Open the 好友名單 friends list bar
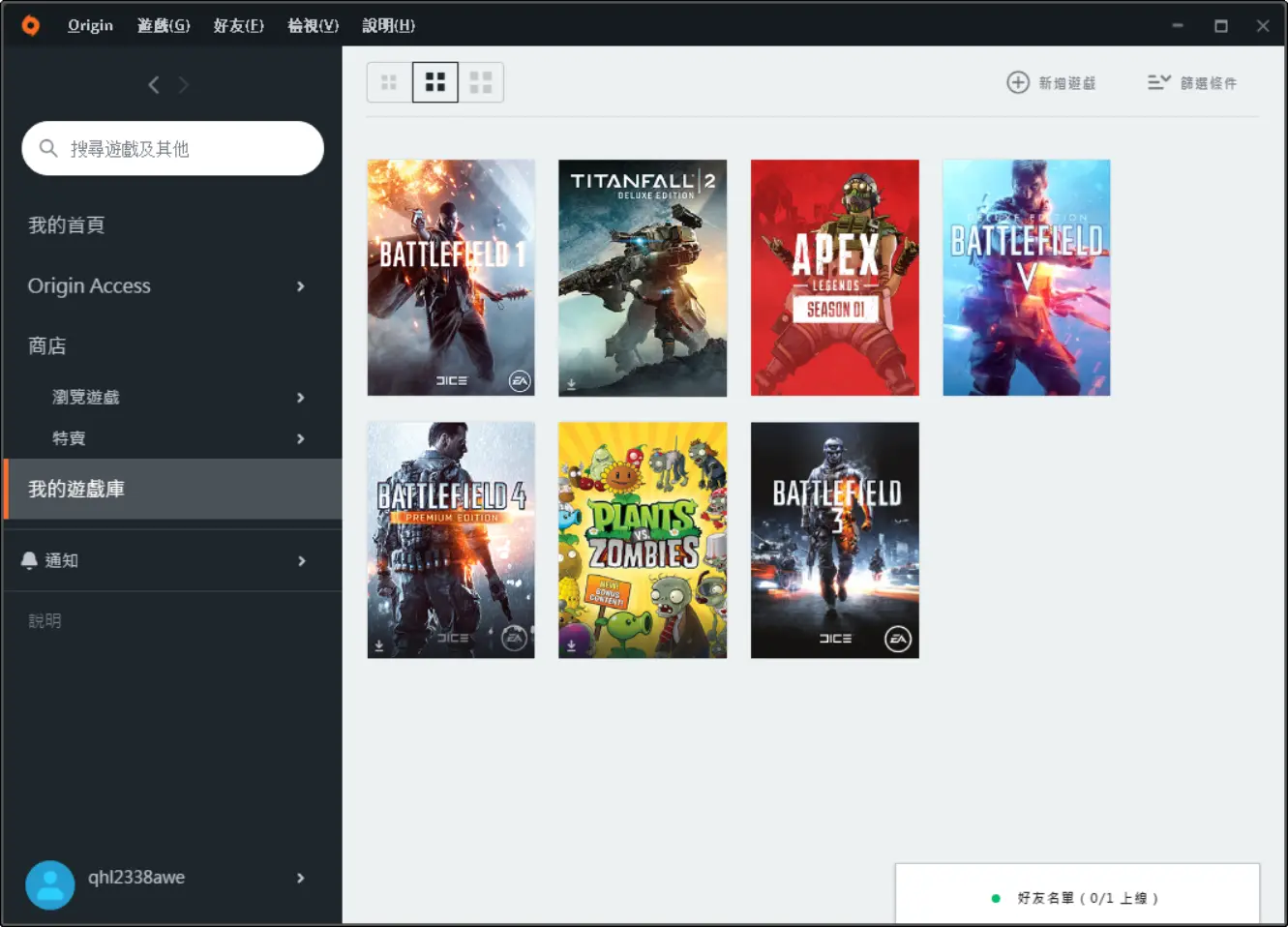The image size is (1288, 927). pyautogui.click(x=1078, y=894)
